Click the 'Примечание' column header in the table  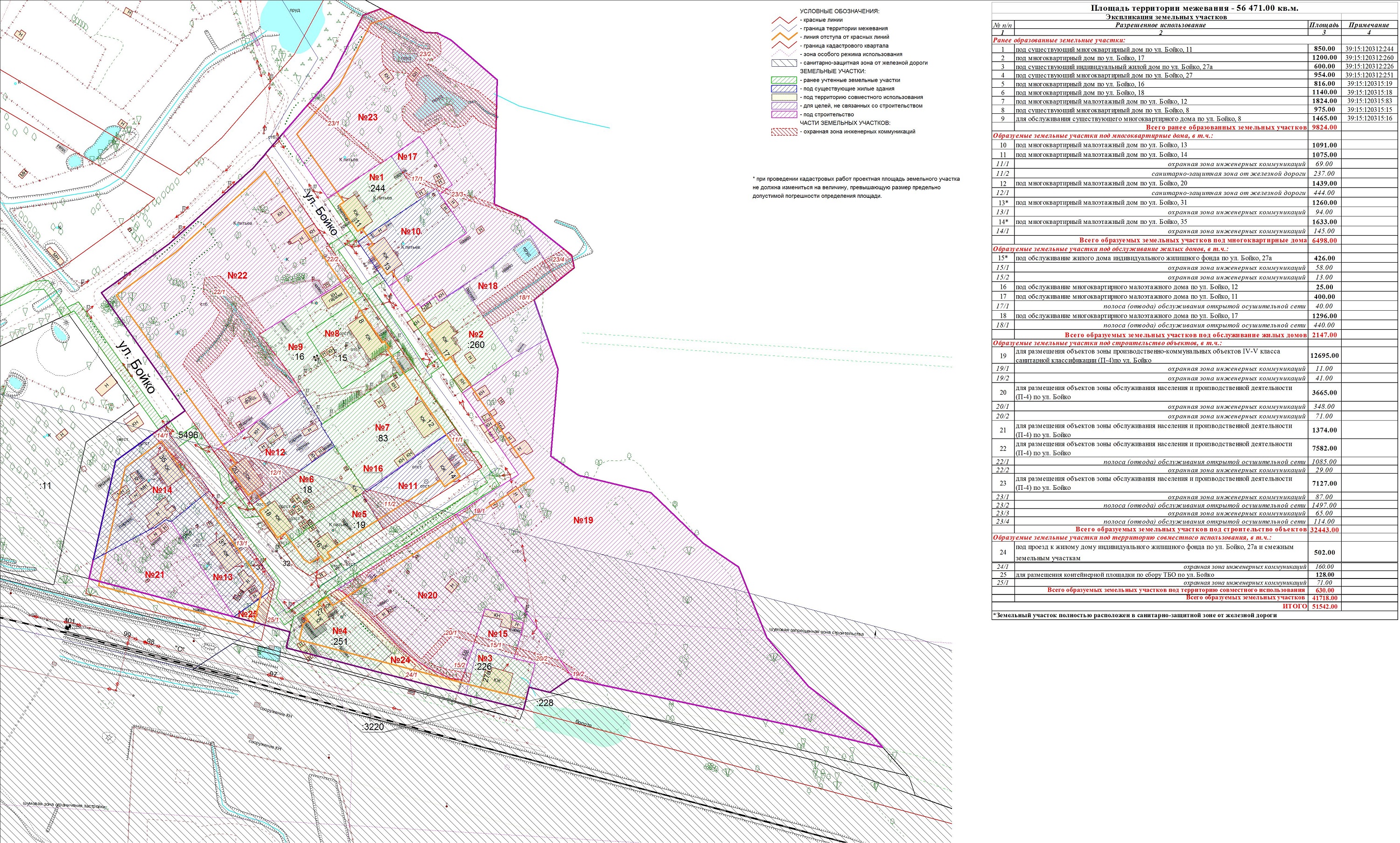coord(1369,25)
